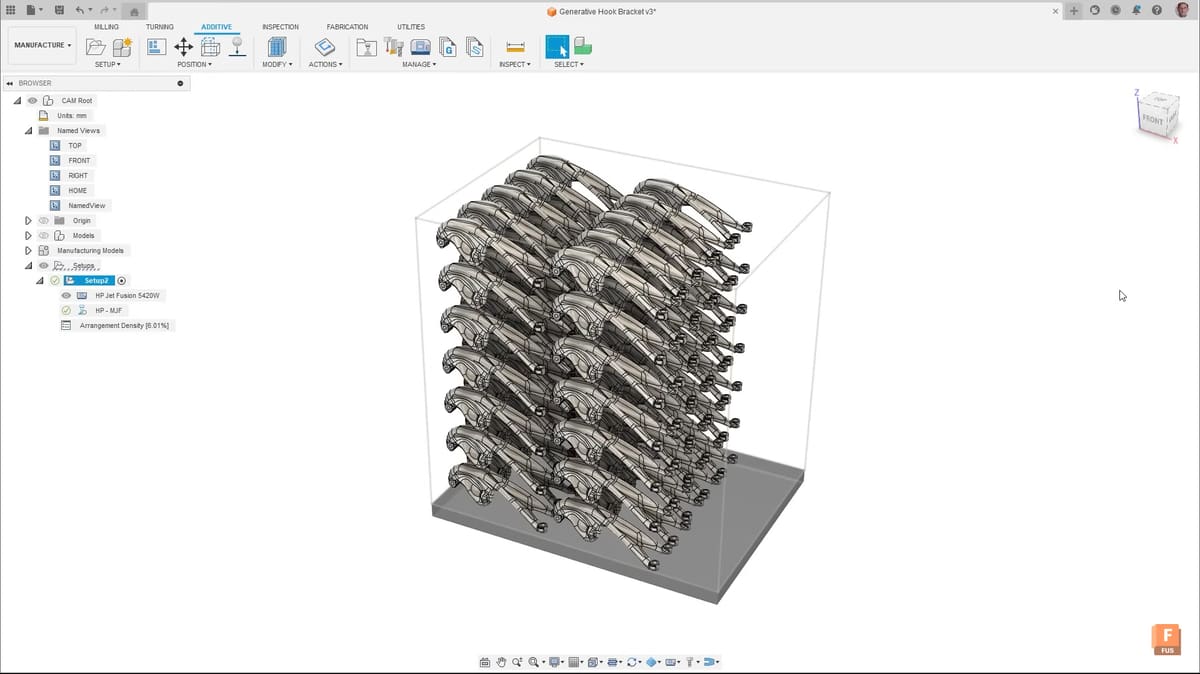Click the Move components icon in Position group
Image resolution: width=1200 pixels, height=674 pixels.
(x=183, y=47)
